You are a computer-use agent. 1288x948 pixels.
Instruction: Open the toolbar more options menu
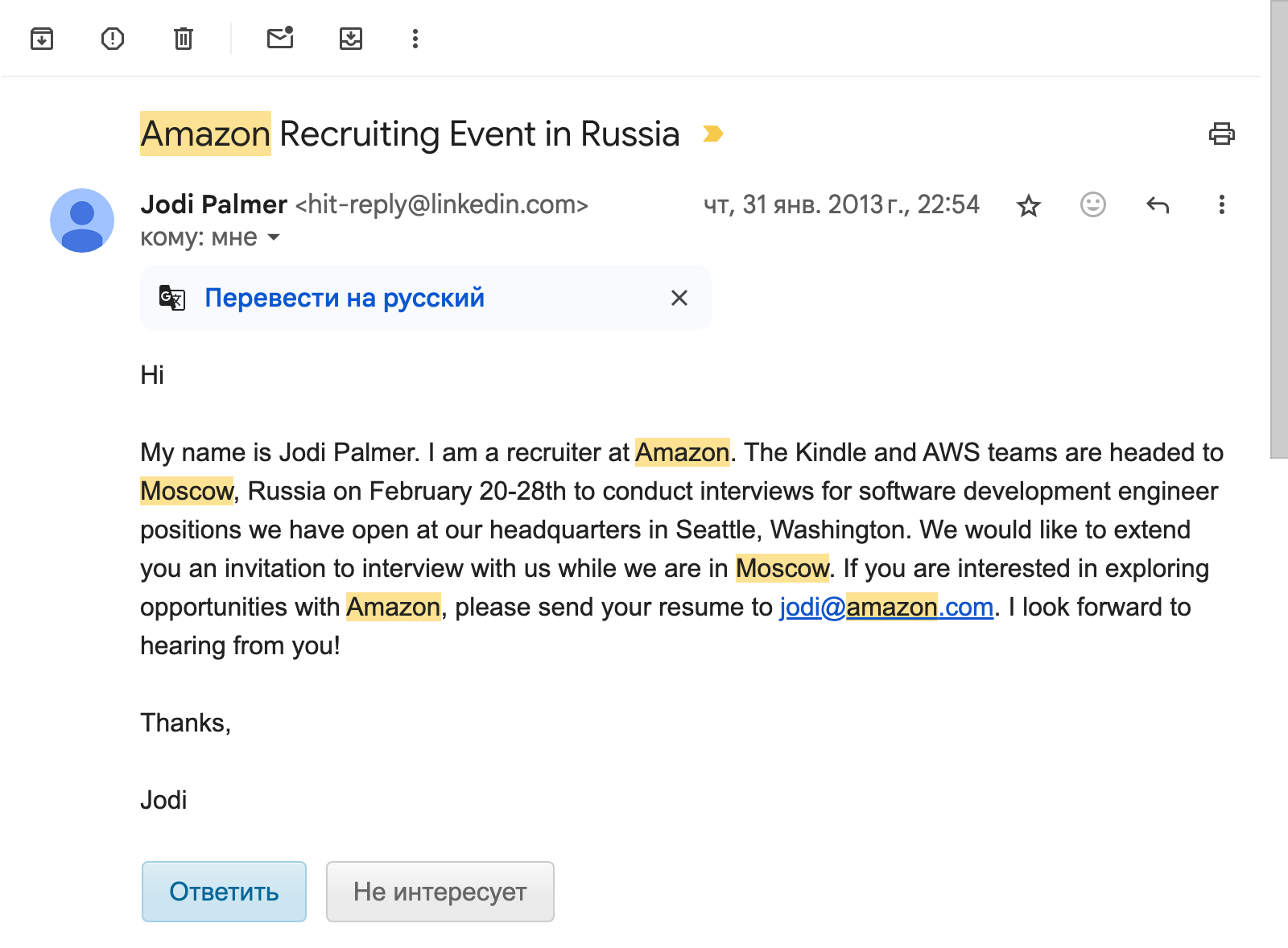pyautogui.click(x=415, y=39)
